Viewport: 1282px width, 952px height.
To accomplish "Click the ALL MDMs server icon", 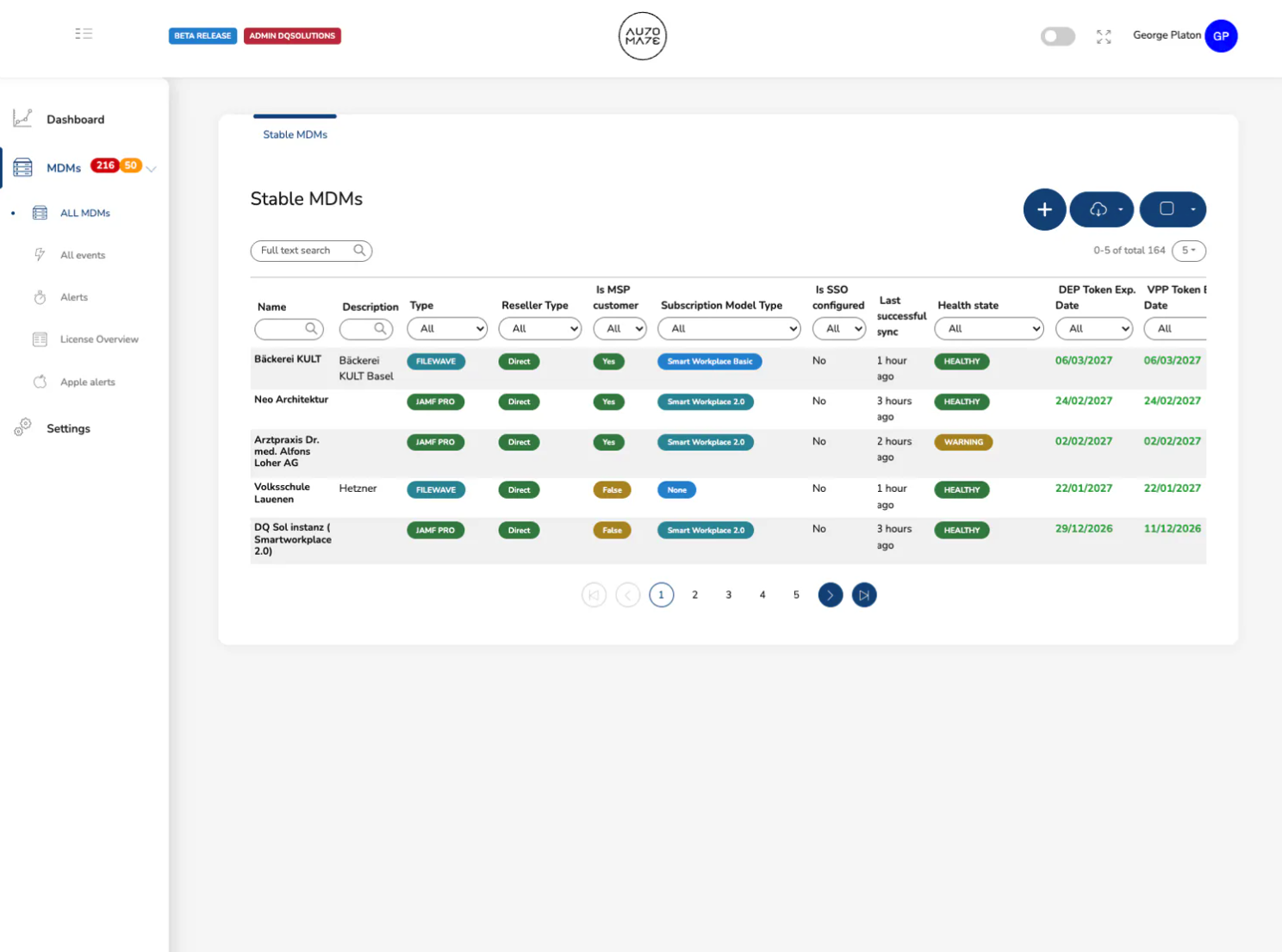I will point(40,213).
